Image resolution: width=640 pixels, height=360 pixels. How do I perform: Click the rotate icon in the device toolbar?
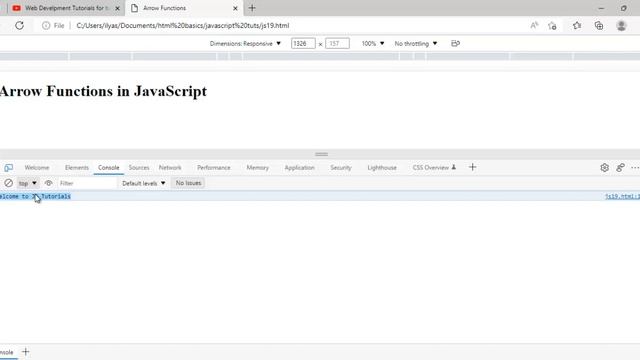point(456,43)
